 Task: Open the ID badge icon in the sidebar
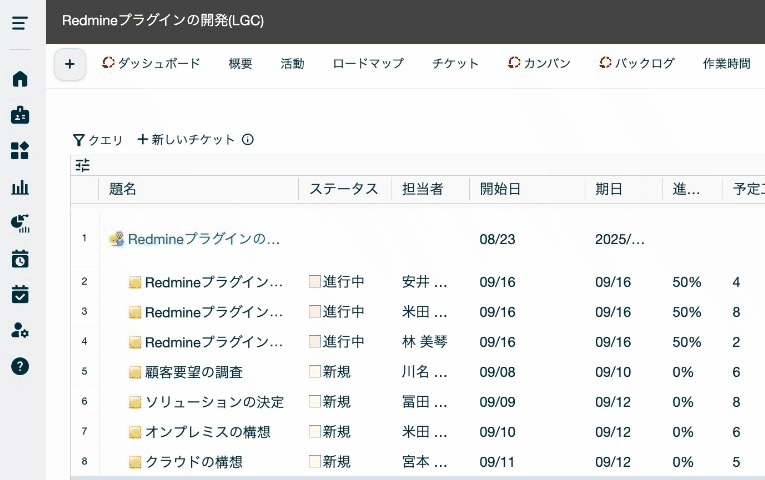(20, 115)
